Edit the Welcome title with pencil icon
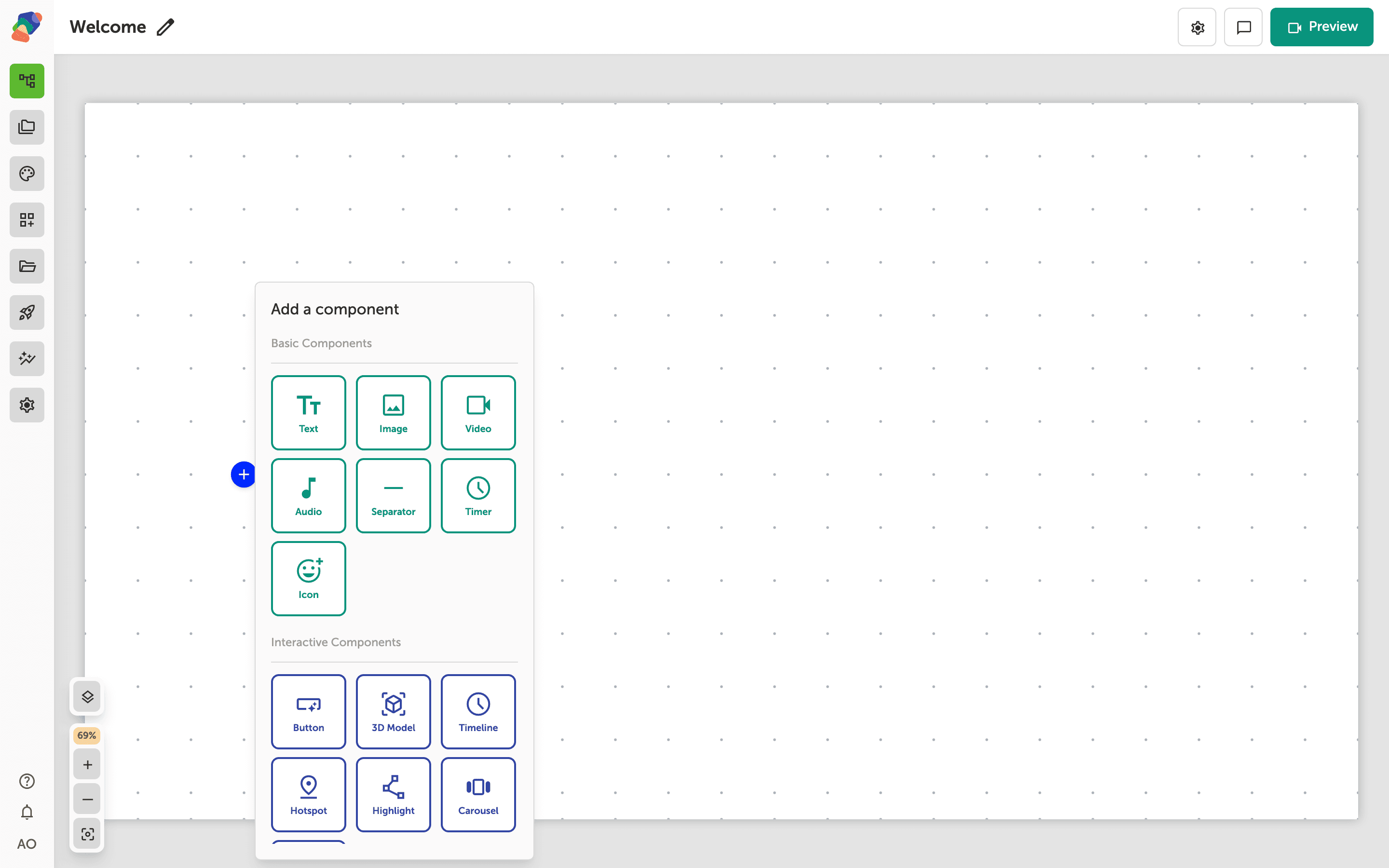Viewport: 1389px width, 868px height. click(x=165, y=27)
